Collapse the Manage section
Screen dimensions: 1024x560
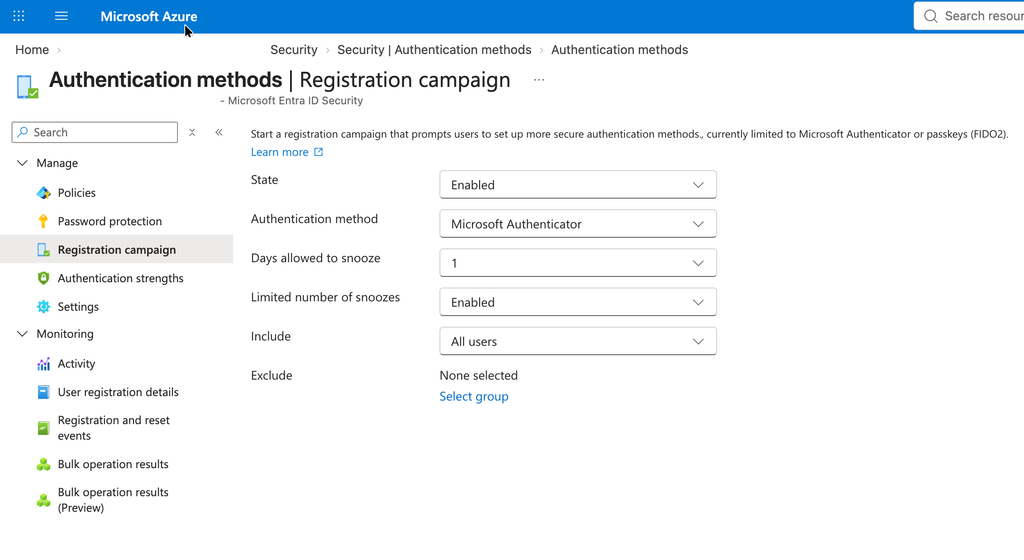point(22,163)
